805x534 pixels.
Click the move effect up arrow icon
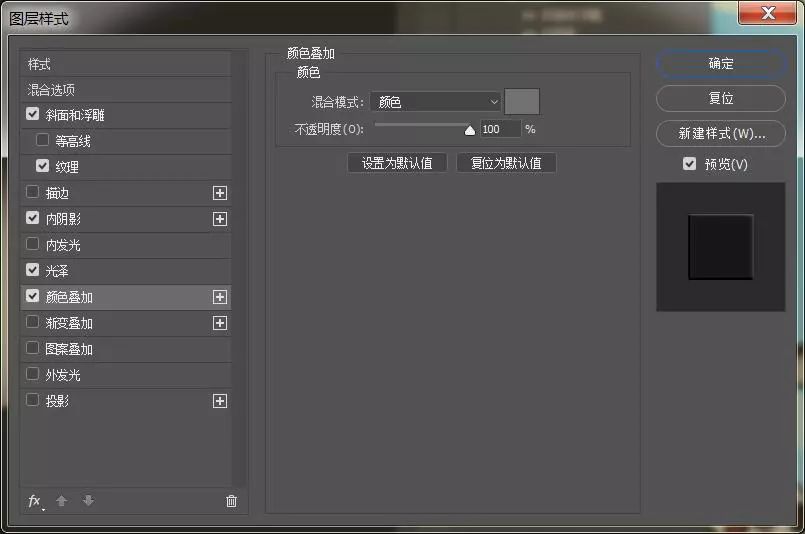coord(61,501)
